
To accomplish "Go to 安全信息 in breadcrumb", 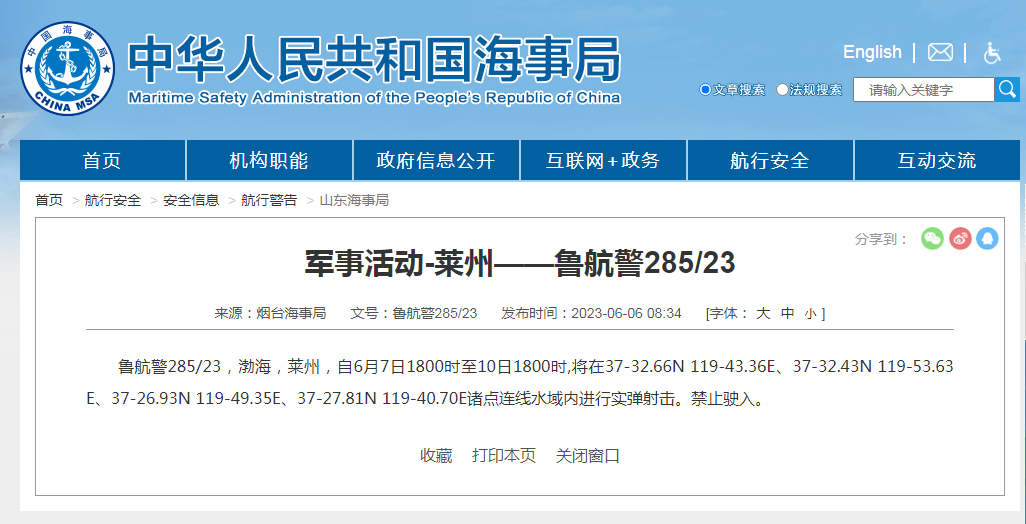I will (x=191, y=201).
